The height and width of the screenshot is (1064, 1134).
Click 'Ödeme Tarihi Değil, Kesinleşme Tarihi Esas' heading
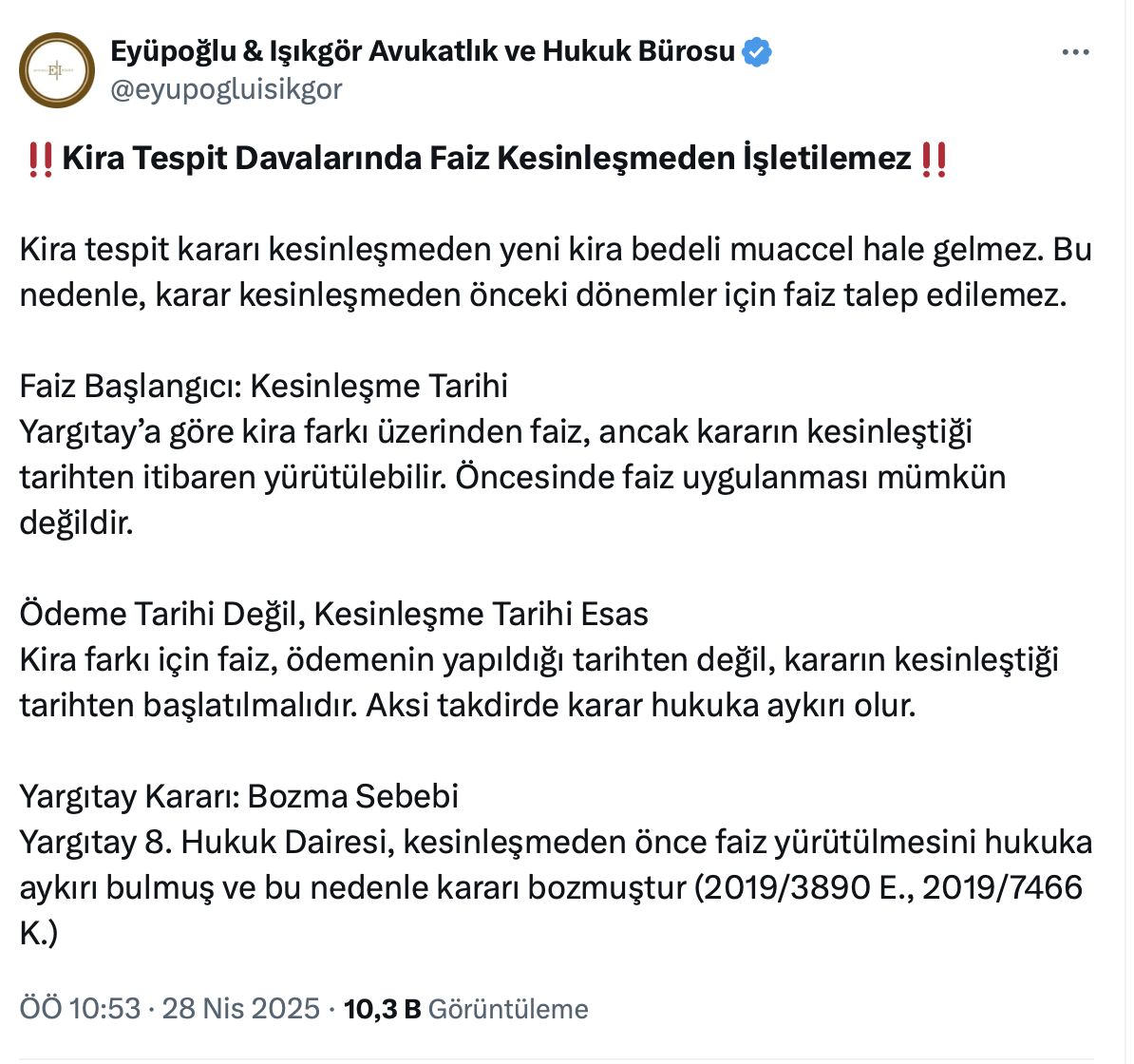click(x=333, y=614)
